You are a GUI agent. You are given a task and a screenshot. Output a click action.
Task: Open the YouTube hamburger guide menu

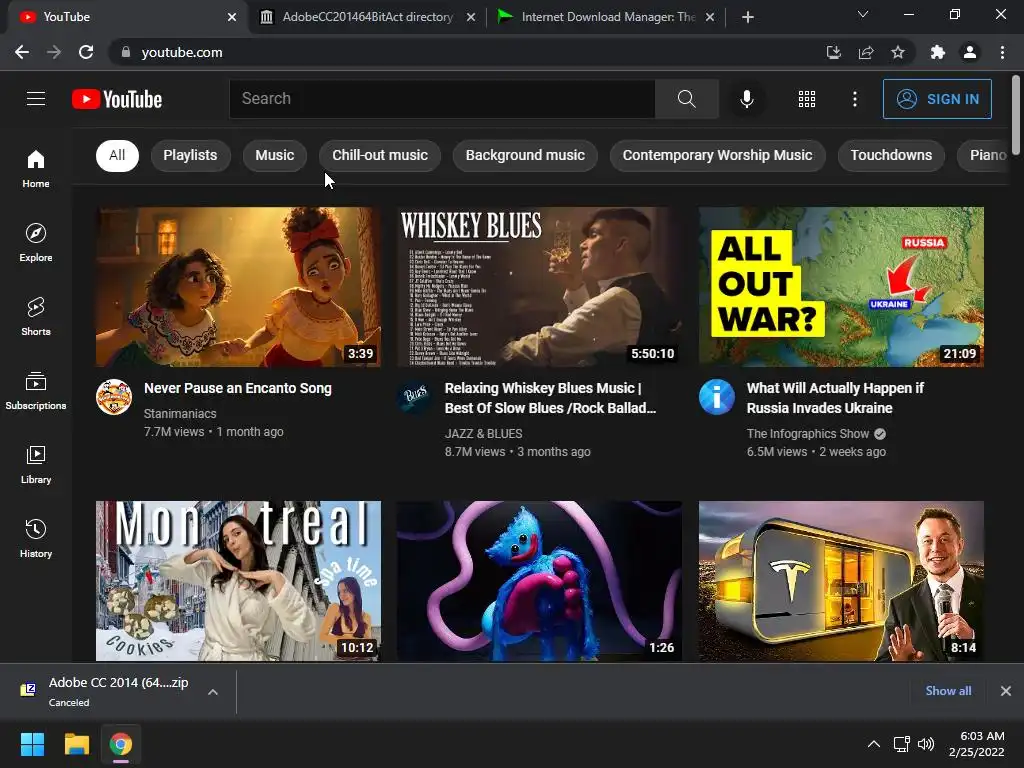(x=36, y=99)
